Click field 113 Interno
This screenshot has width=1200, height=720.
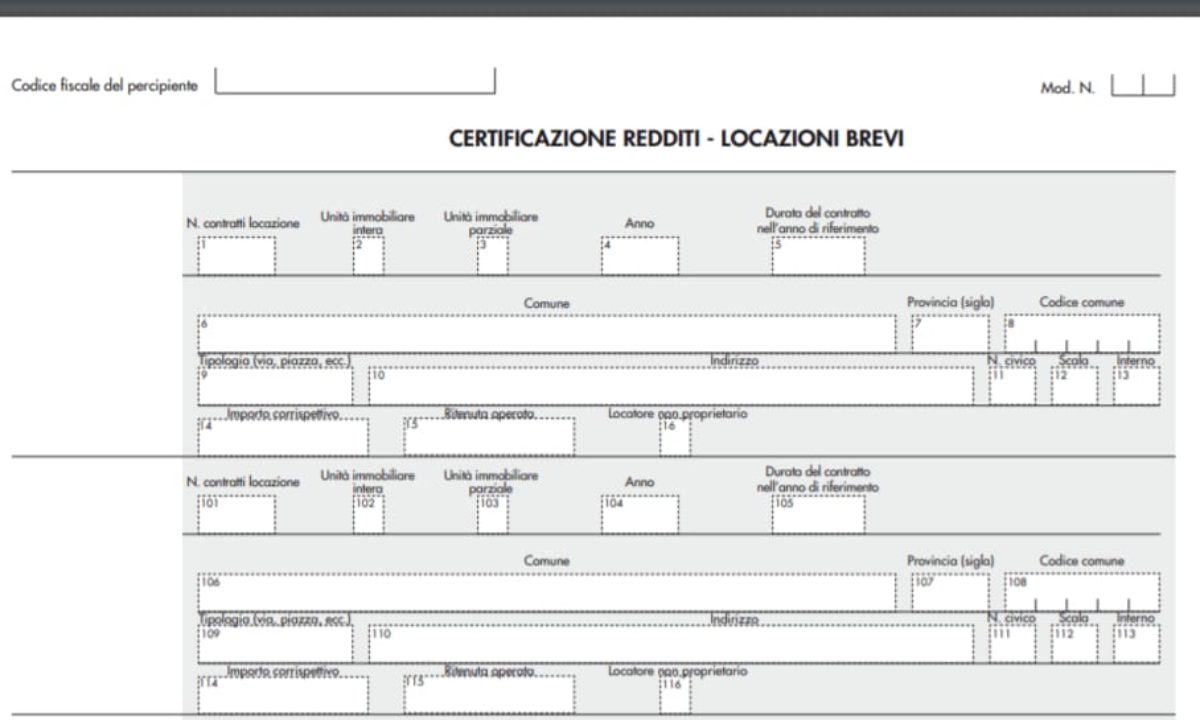pos(1136,643)
